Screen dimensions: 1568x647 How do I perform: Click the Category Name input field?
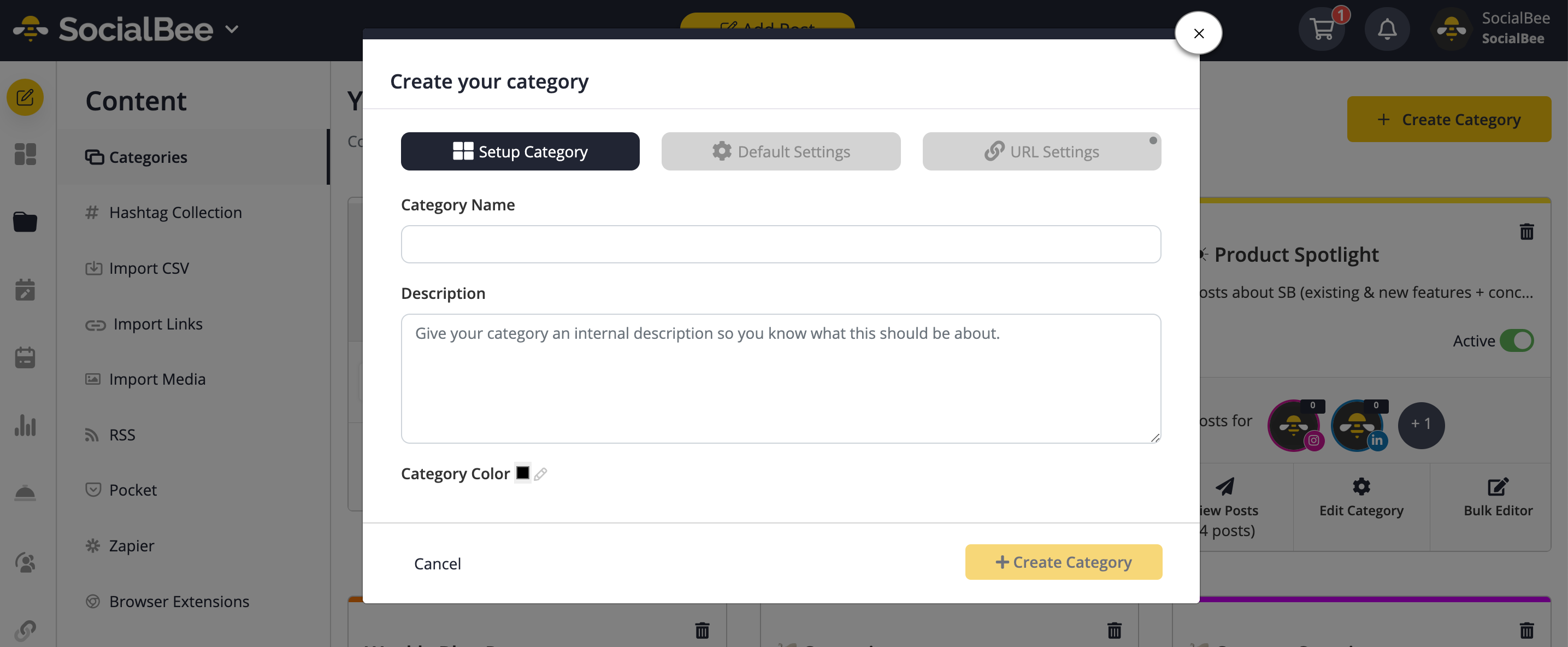[780, 244]
